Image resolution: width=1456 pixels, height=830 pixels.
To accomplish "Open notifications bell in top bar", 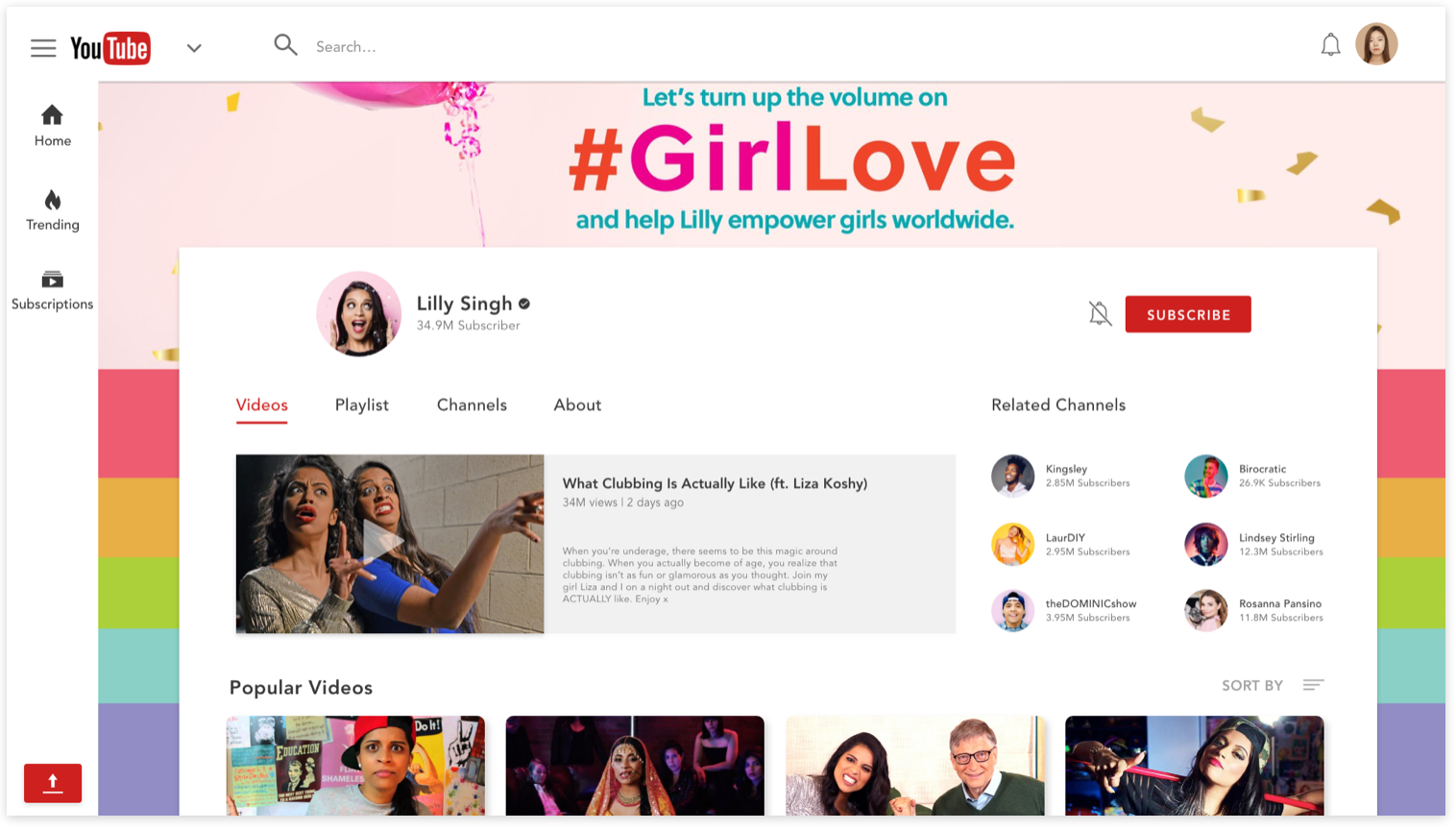I will point(1330,44).
